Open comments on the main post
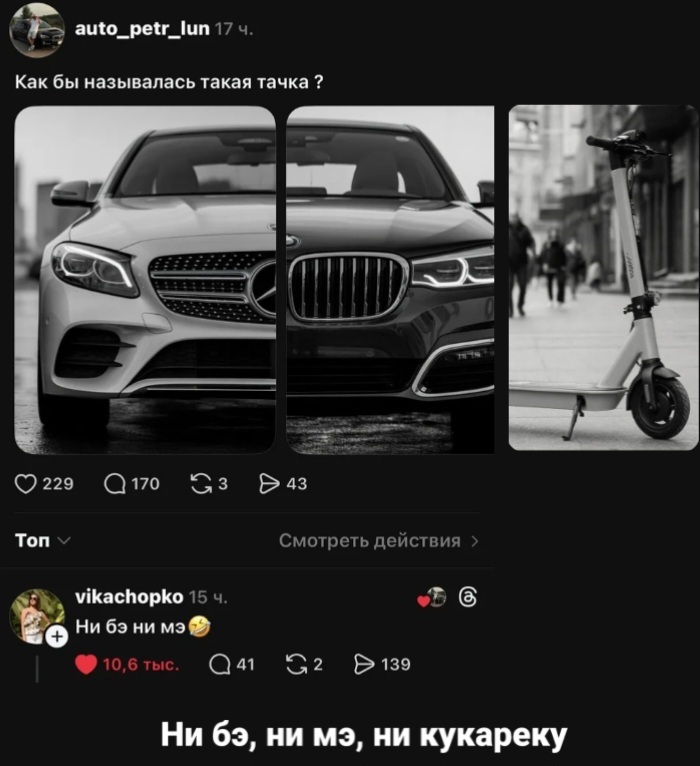The width and height of the screenshot is (700, 766). 114,484
